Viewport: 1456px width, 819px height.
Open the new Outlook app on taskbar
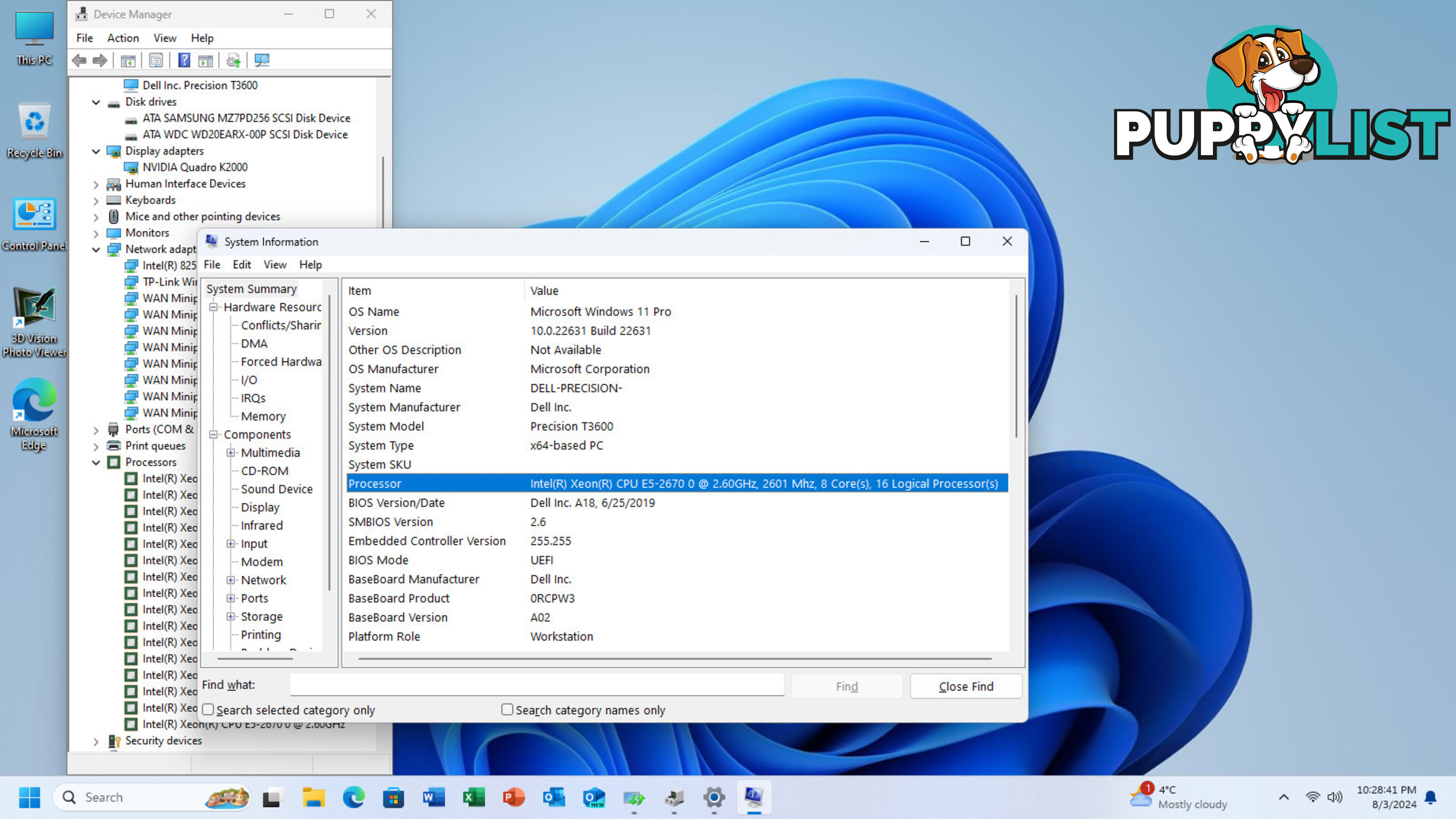tap(594, 797)
